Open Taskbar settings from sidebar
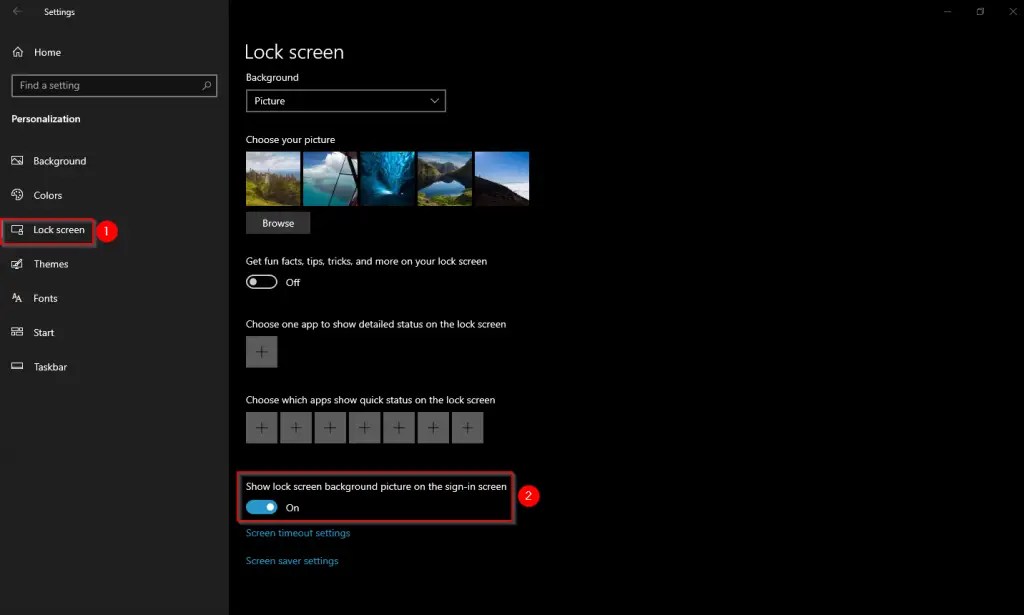 (48, 366)
